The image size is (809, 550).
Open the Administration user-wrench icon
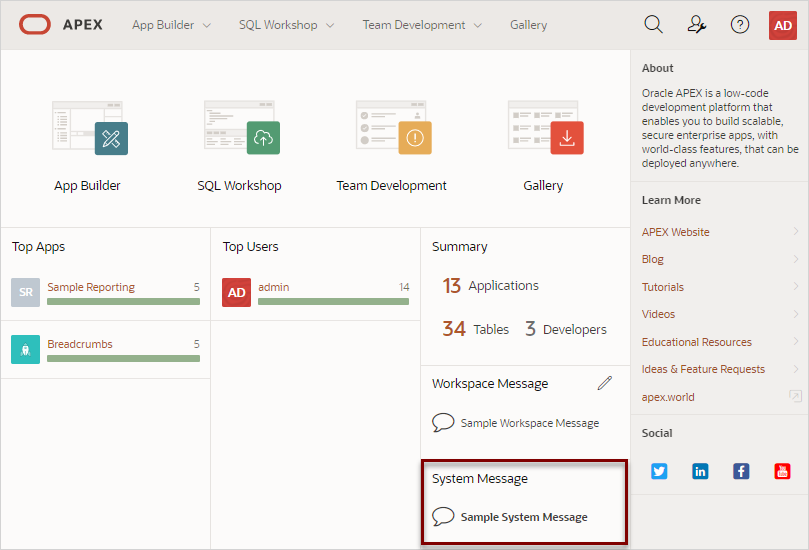(x=697, y=24)
